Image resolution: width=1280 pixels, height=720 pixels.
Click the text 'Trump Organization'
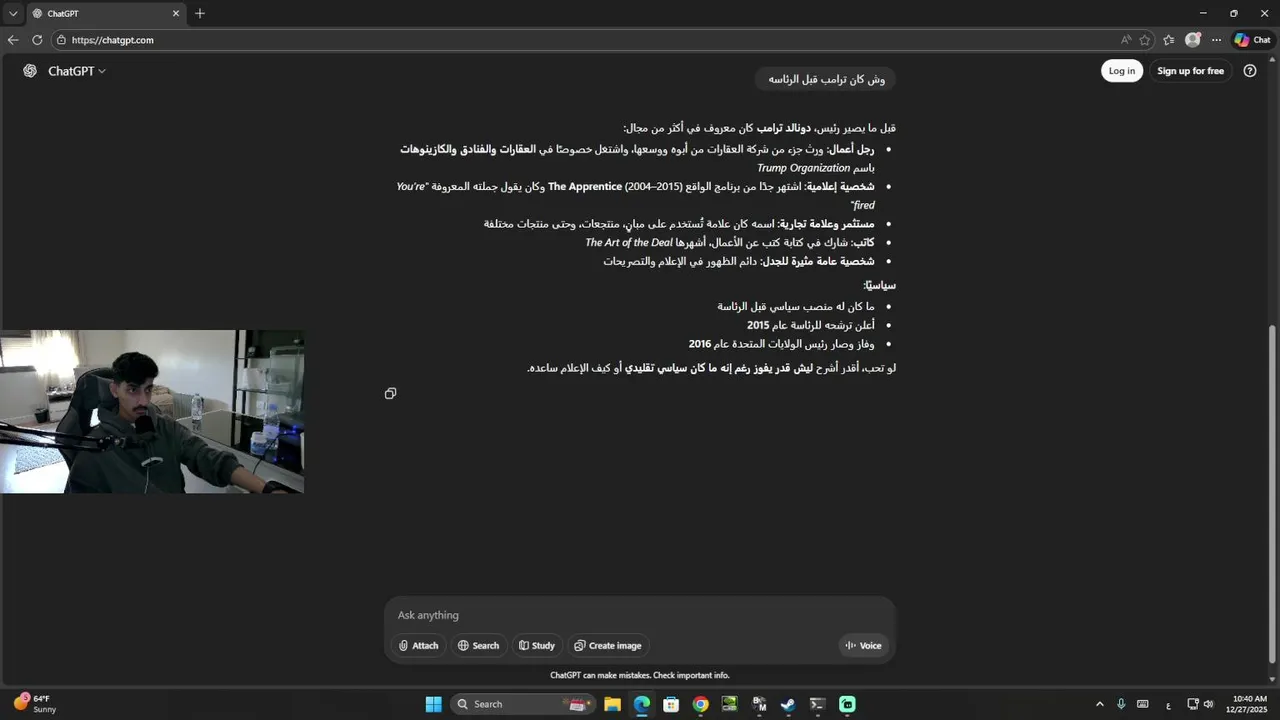click(803, 168)
